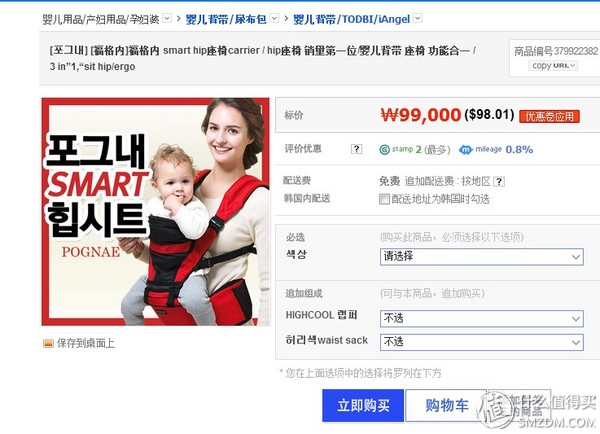Go to 婴儿背带/TODBI/iAngel category

[x=351, y=19]
